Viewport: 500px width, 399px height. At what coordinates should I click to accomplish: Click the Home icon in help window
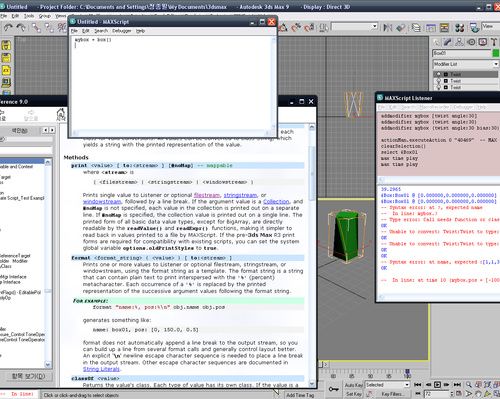(x=61, y=115)
